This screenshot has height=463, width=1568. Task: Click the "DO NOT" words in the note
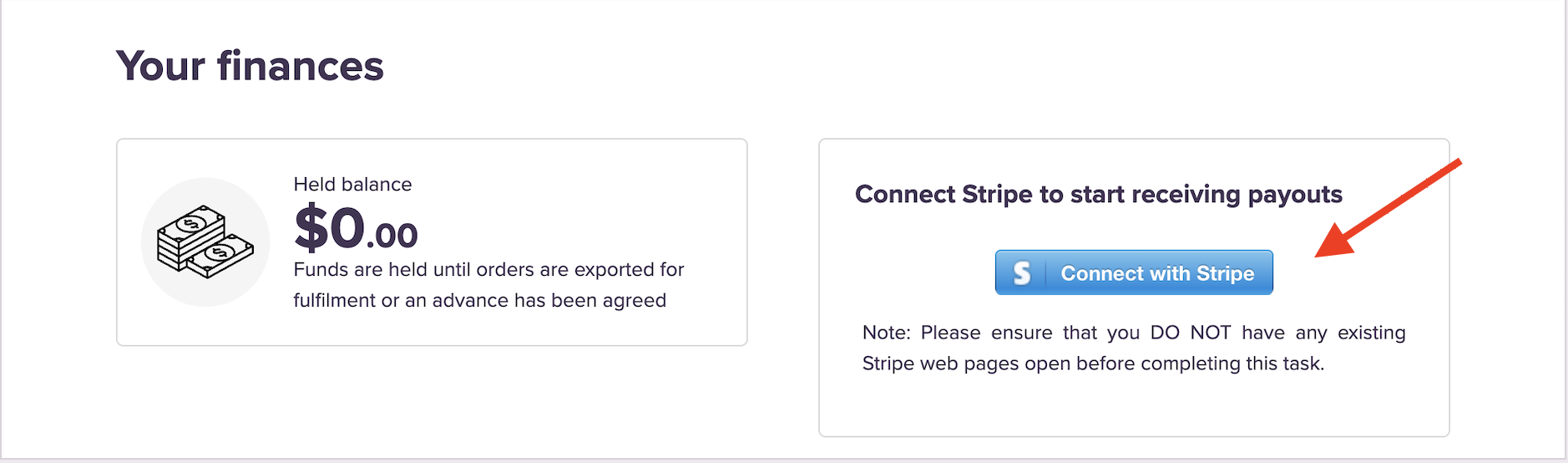click(x=1190, y=333)
